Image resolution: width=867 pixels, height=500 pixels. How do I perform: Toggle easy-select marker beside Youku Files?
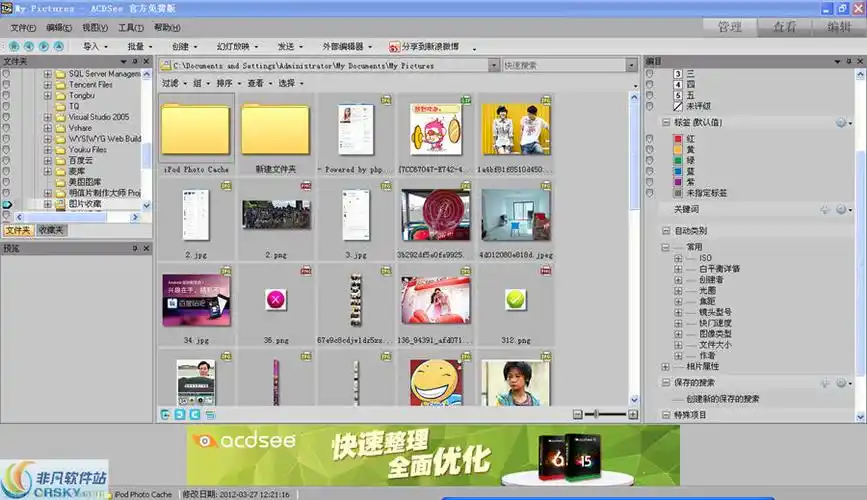tap(6, 150)
